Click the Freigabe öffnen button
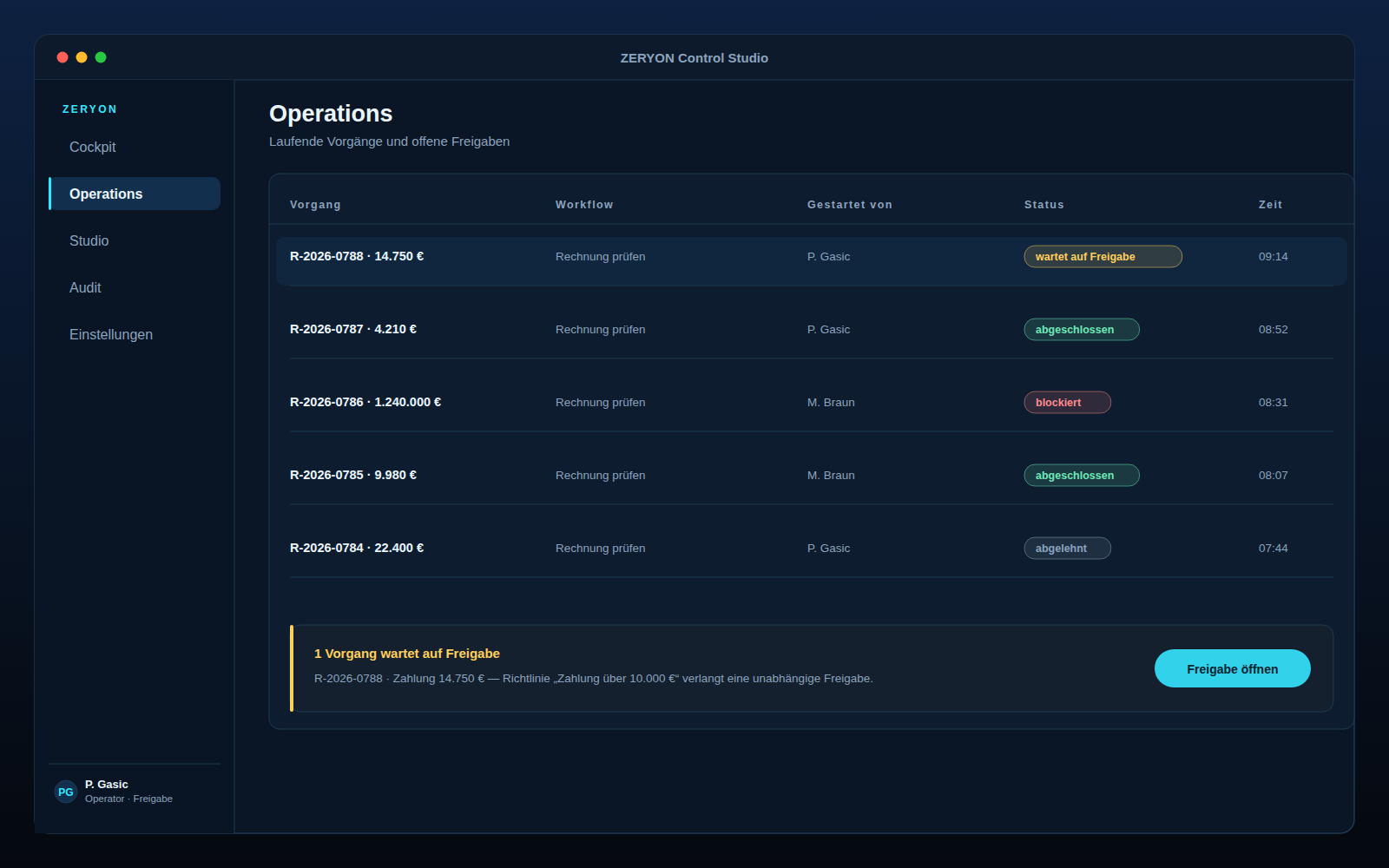 coord(1232,668)
